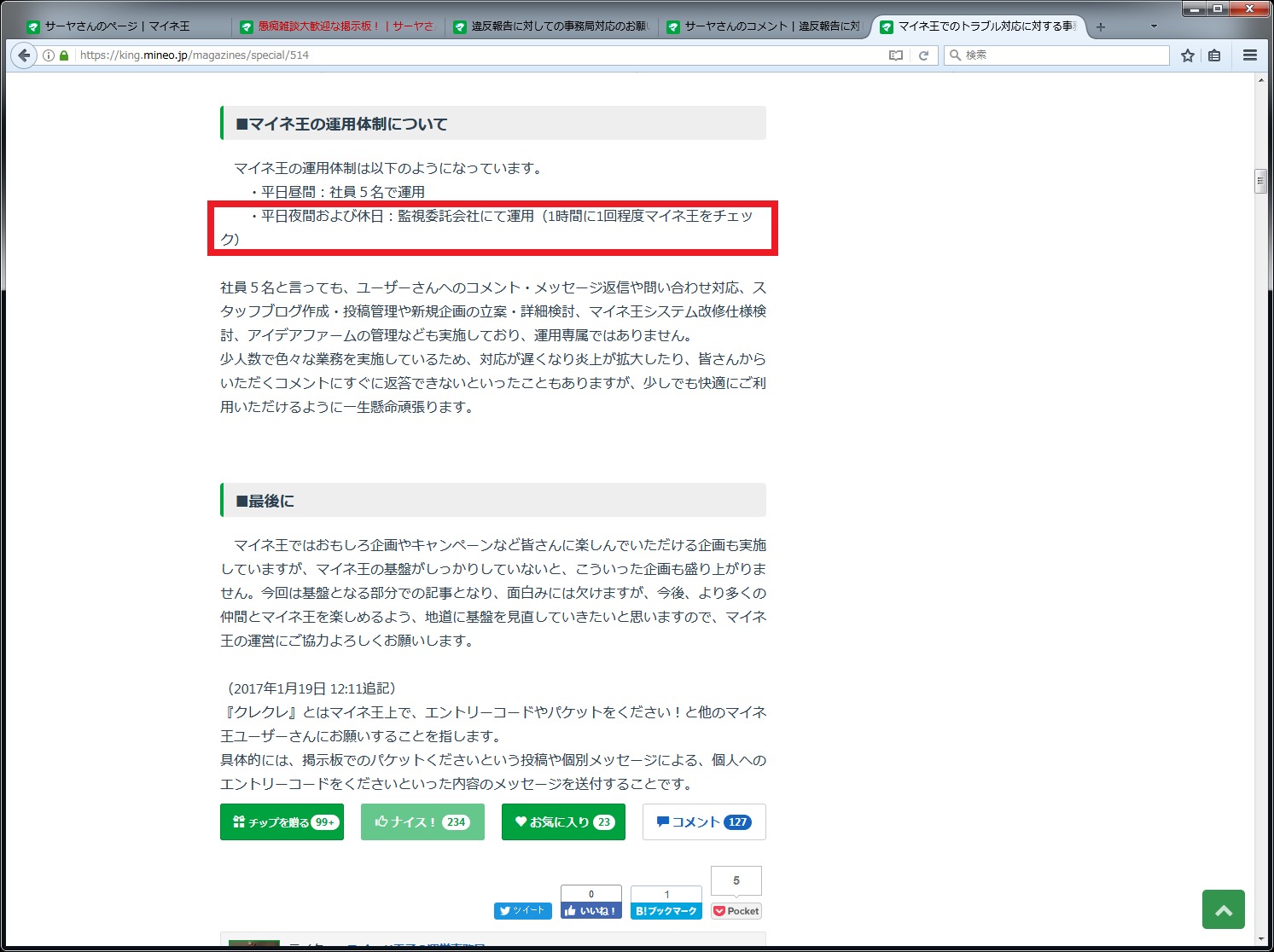Add the article to お気に入り
The image size is (1274, 952).
coord(563,822)
